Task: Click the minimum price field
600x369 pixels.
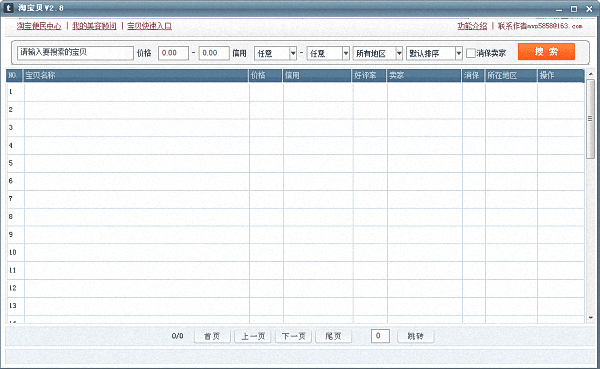Action: pos(173,53)
